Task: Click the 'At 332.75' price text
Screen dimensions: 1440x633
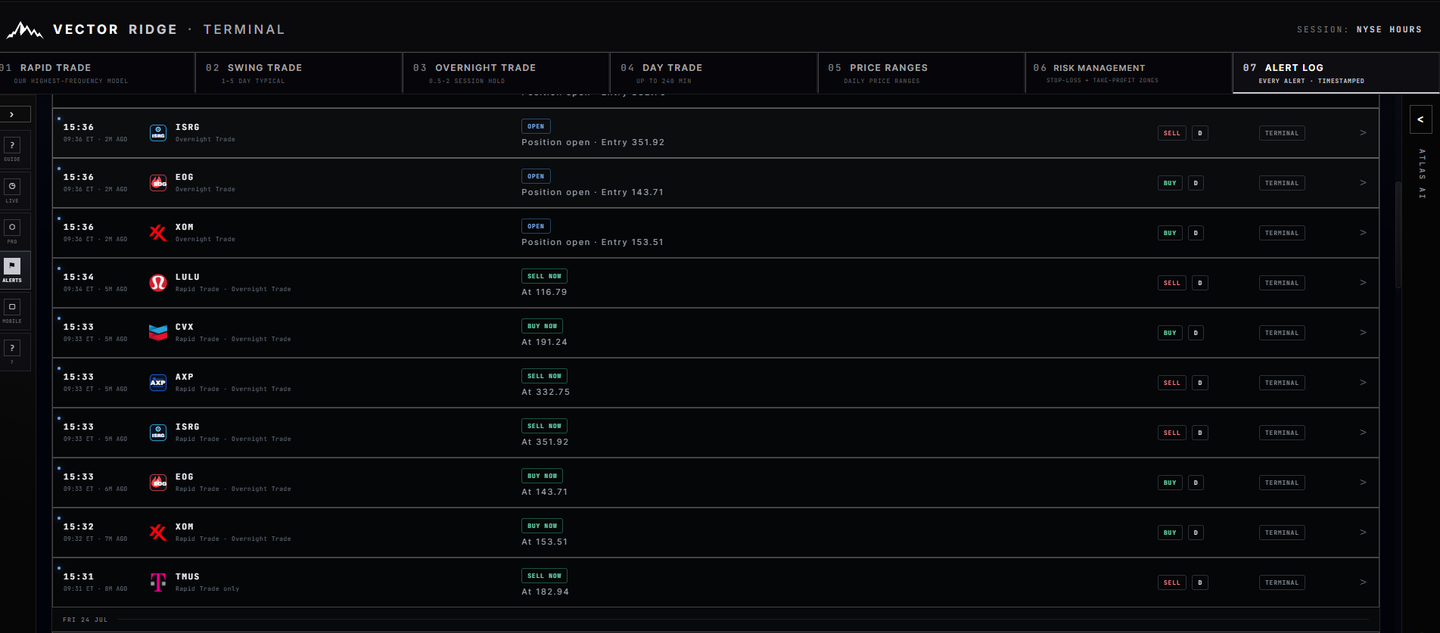Action: pos(545,392)
